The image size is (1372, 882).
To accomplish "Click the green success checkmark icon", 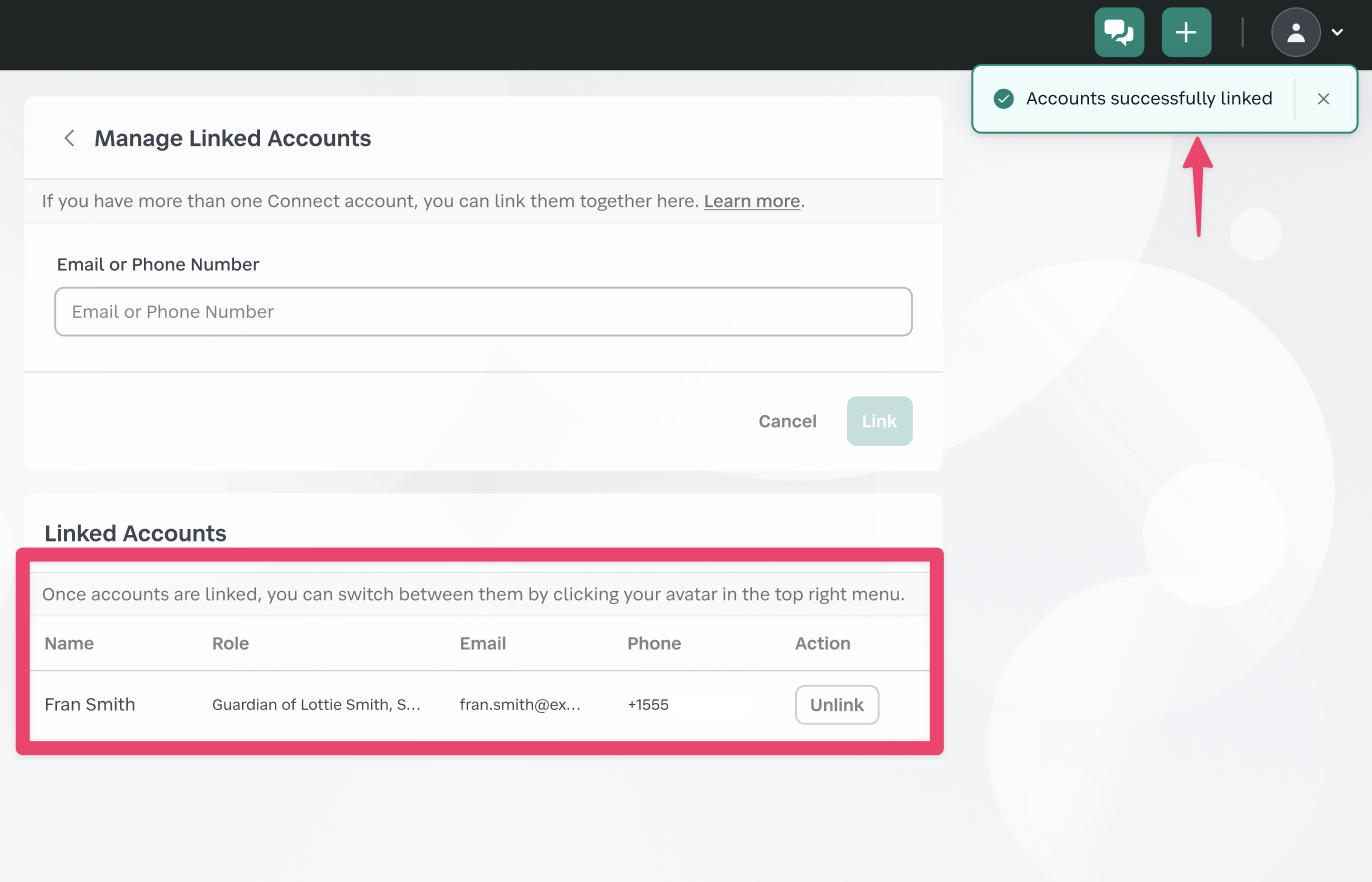I will click(x=1003, y=99).
